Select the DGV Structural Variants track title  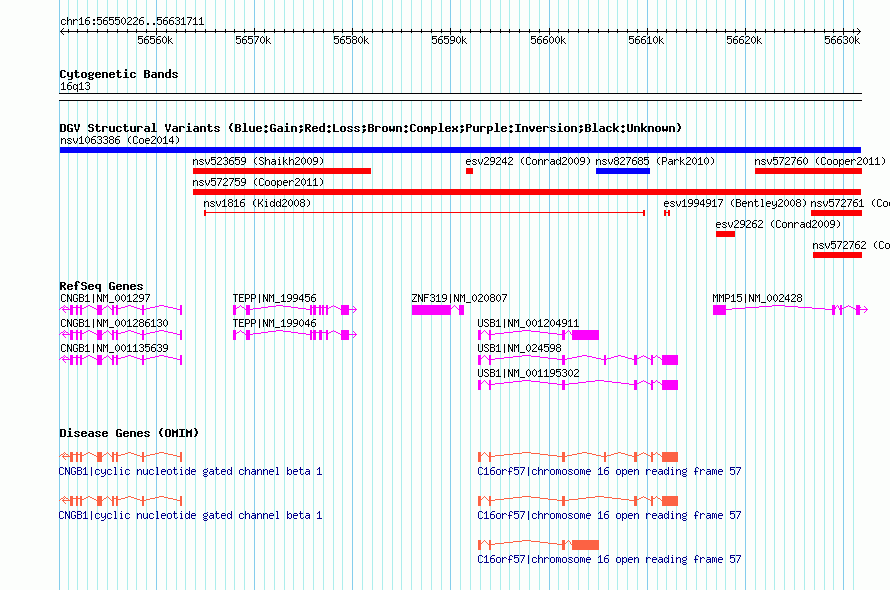(370, 128)
